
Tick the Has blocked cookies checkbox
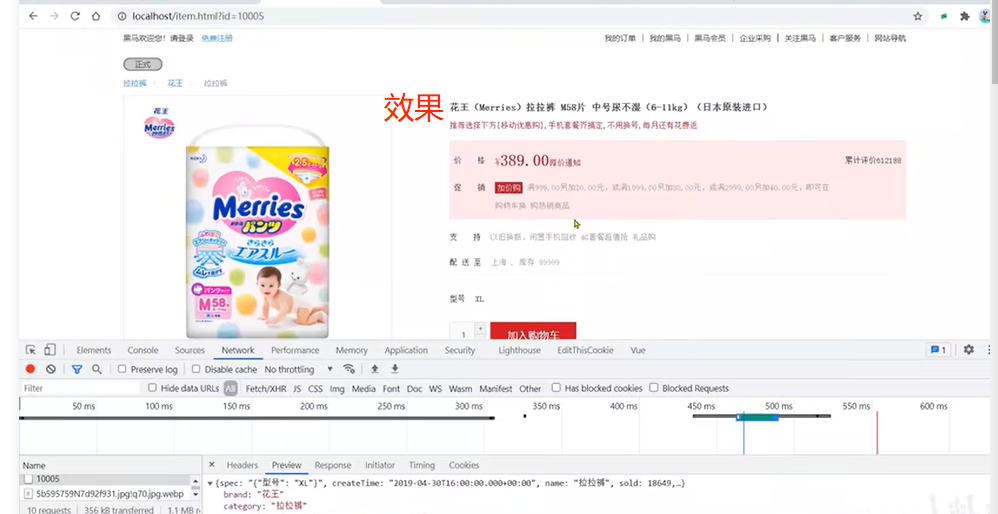pos(556,388)
